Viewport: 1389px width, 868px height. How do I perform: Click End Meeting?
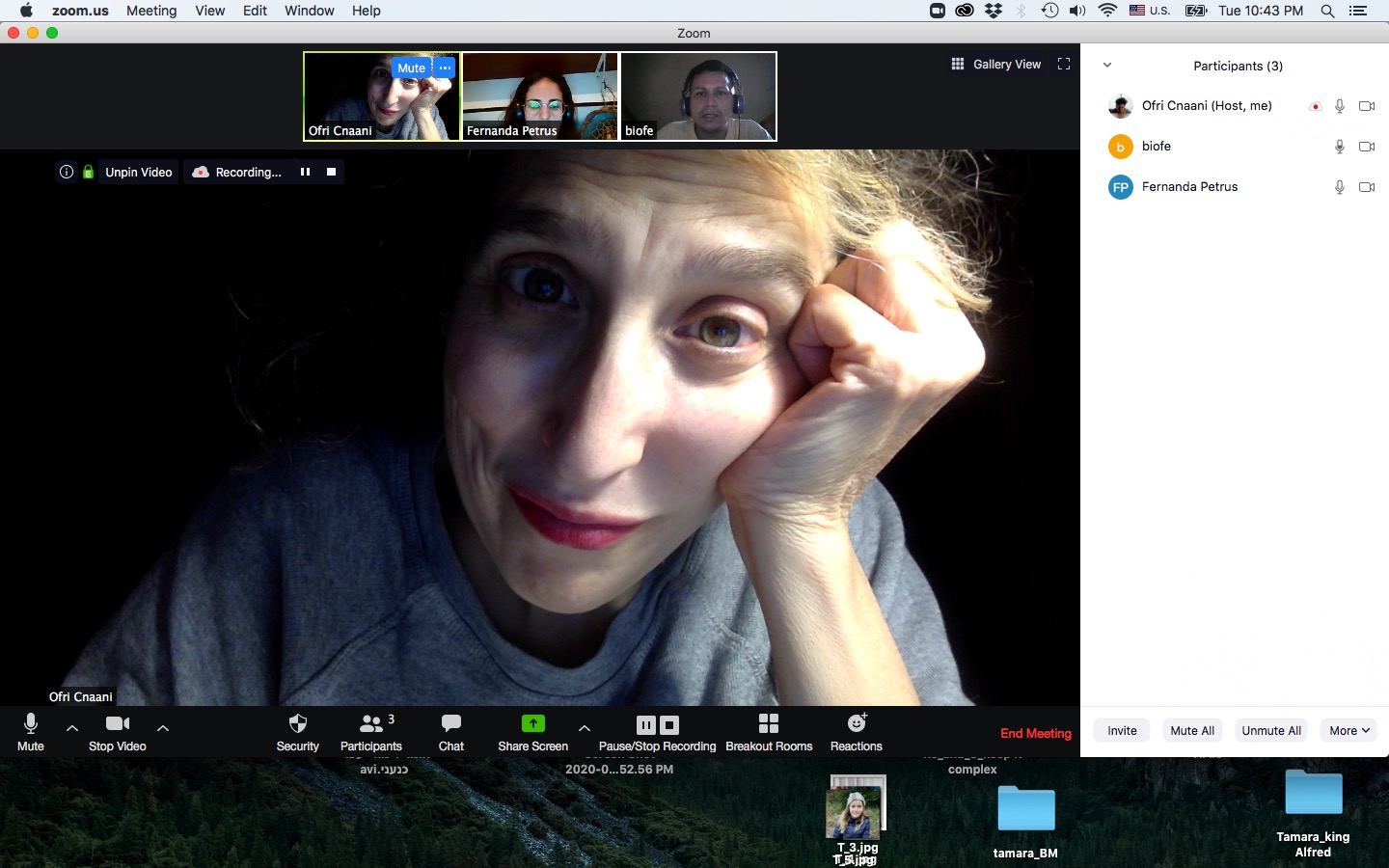pyautogui.click(x=1036, y=733)
